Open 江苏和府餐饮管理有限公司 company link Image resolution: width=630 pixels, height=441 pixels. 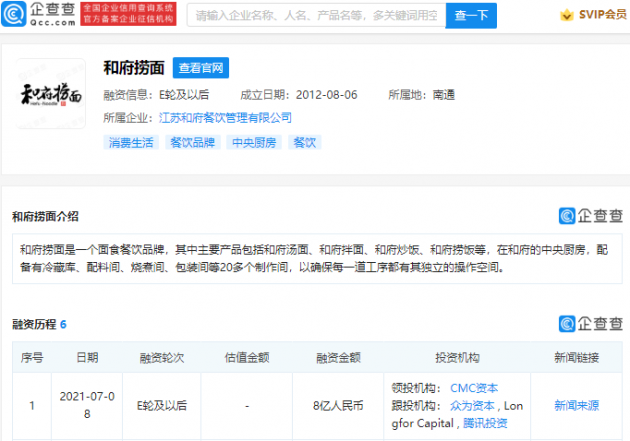tap(225, 118)
